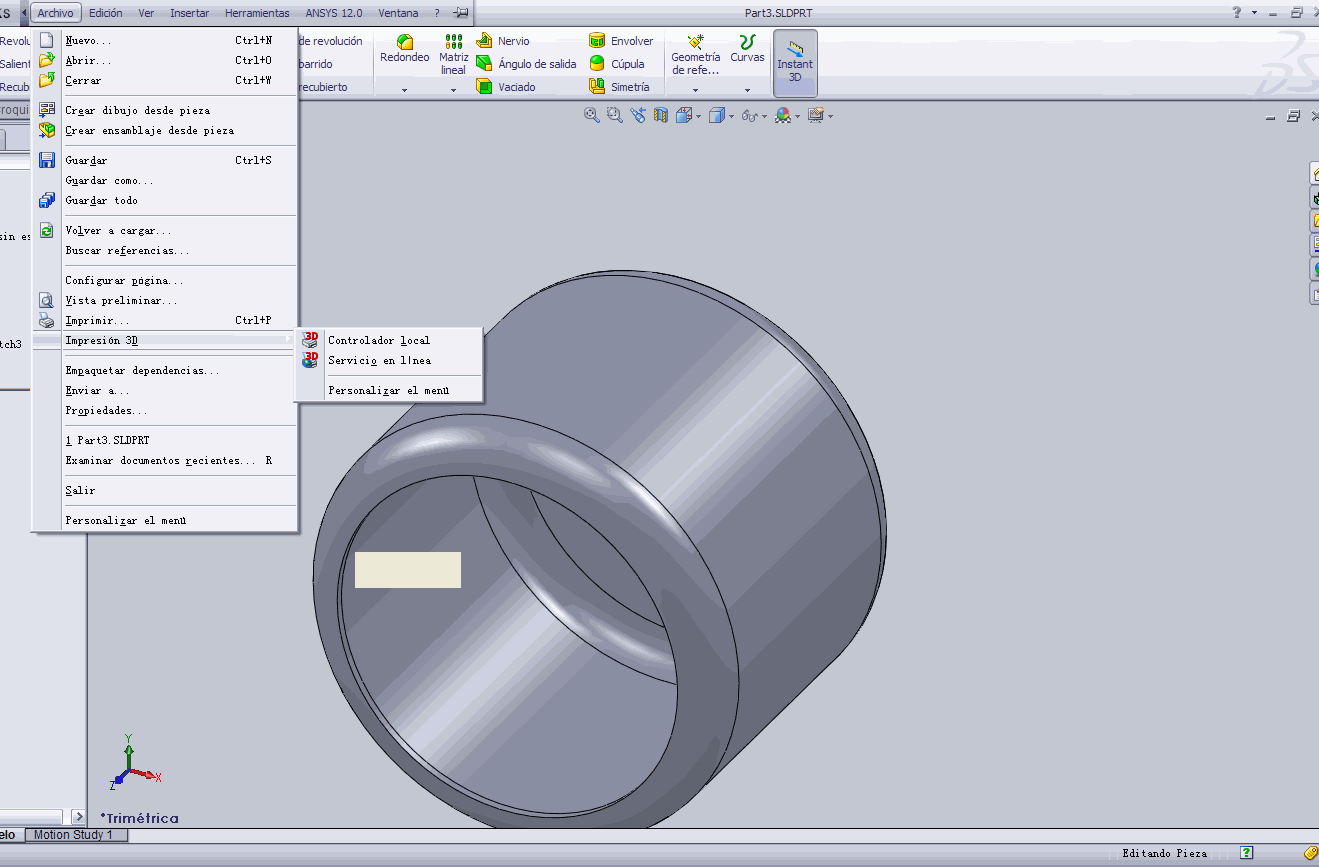
Task: Click the task pane home tab icon
Action: 1314,174
